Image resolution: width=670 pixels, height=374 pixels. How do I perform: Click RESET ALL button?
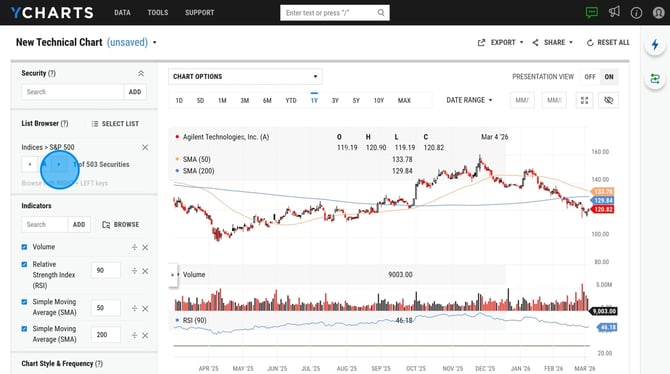point(608,42)
